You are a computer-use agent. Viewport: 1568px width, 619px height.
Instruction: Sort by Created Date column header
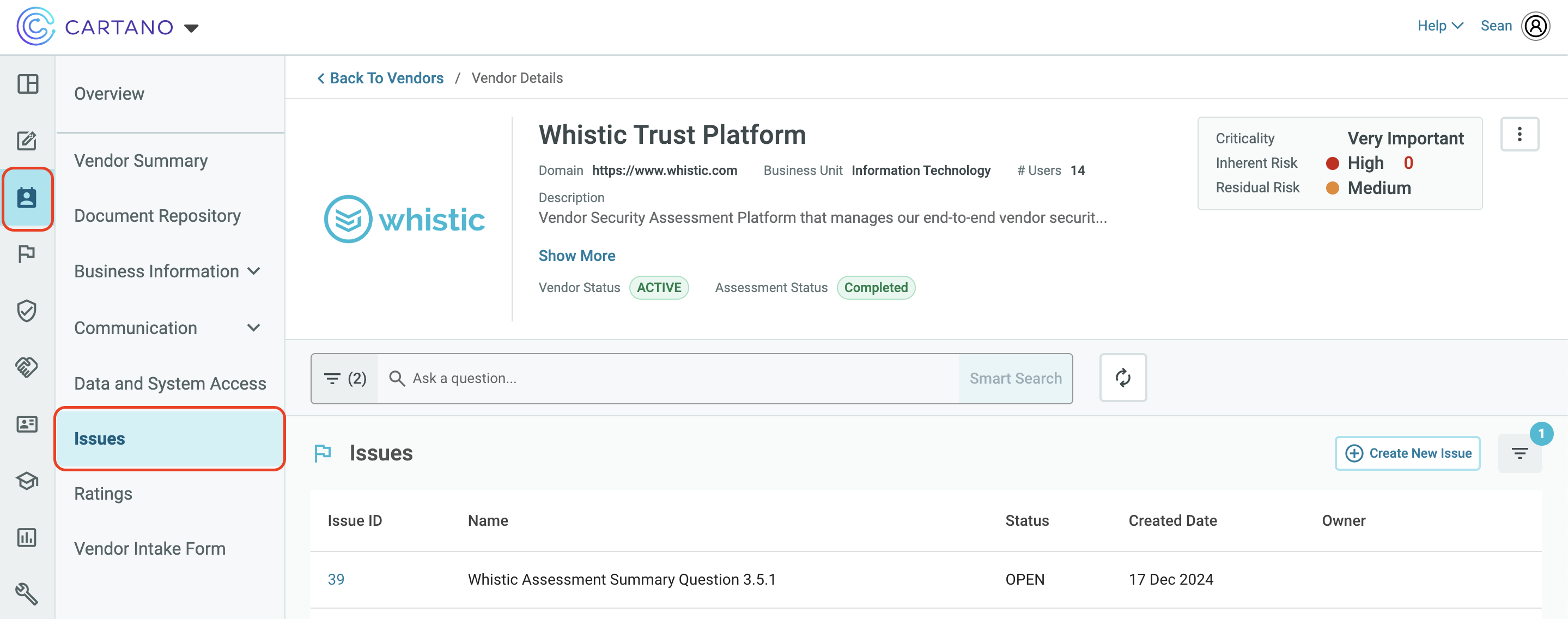coord(1172,521)
